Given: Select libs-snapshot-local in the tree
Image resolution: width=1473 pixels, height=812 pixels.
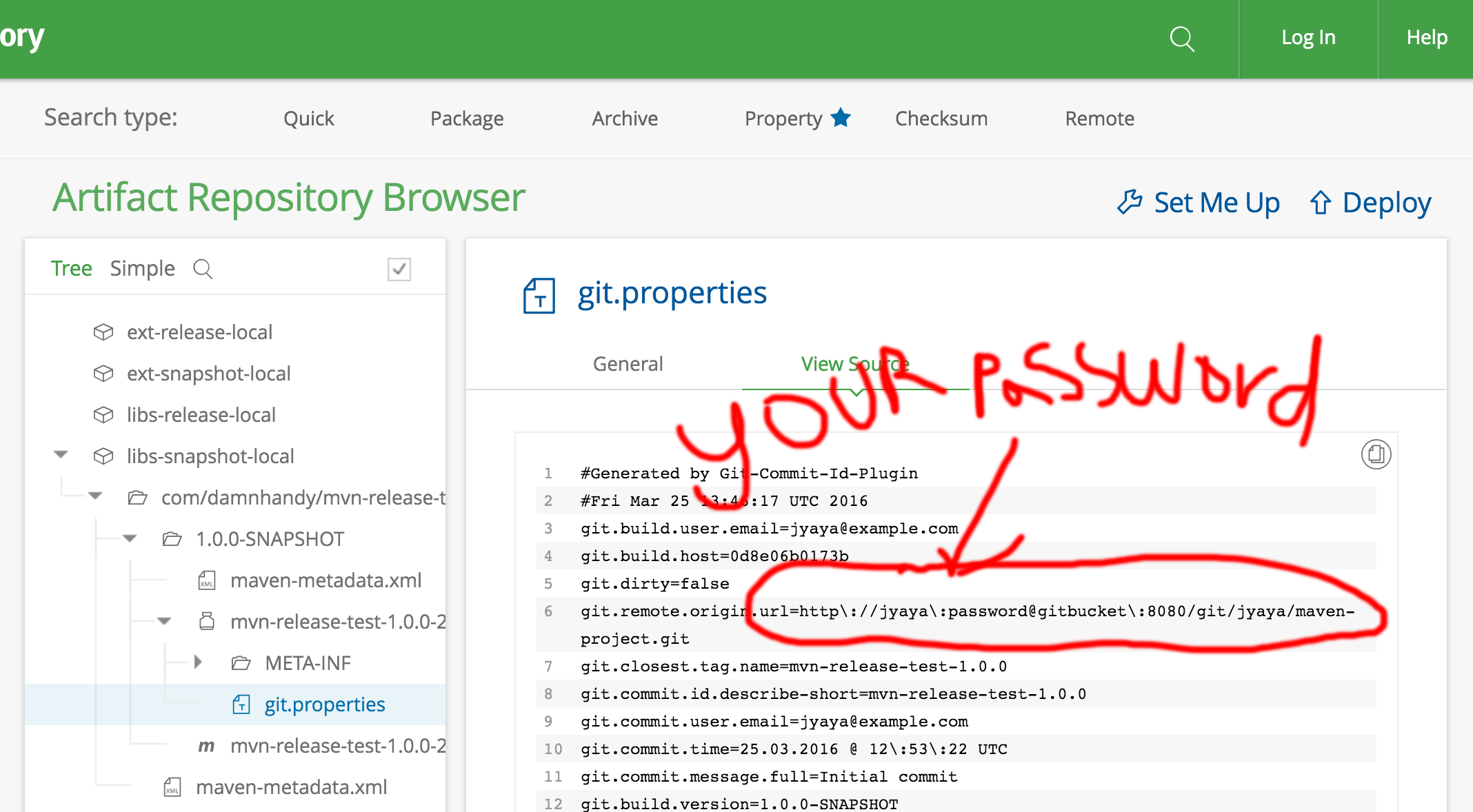Looking at the screenshot, I should pos(210,456).
